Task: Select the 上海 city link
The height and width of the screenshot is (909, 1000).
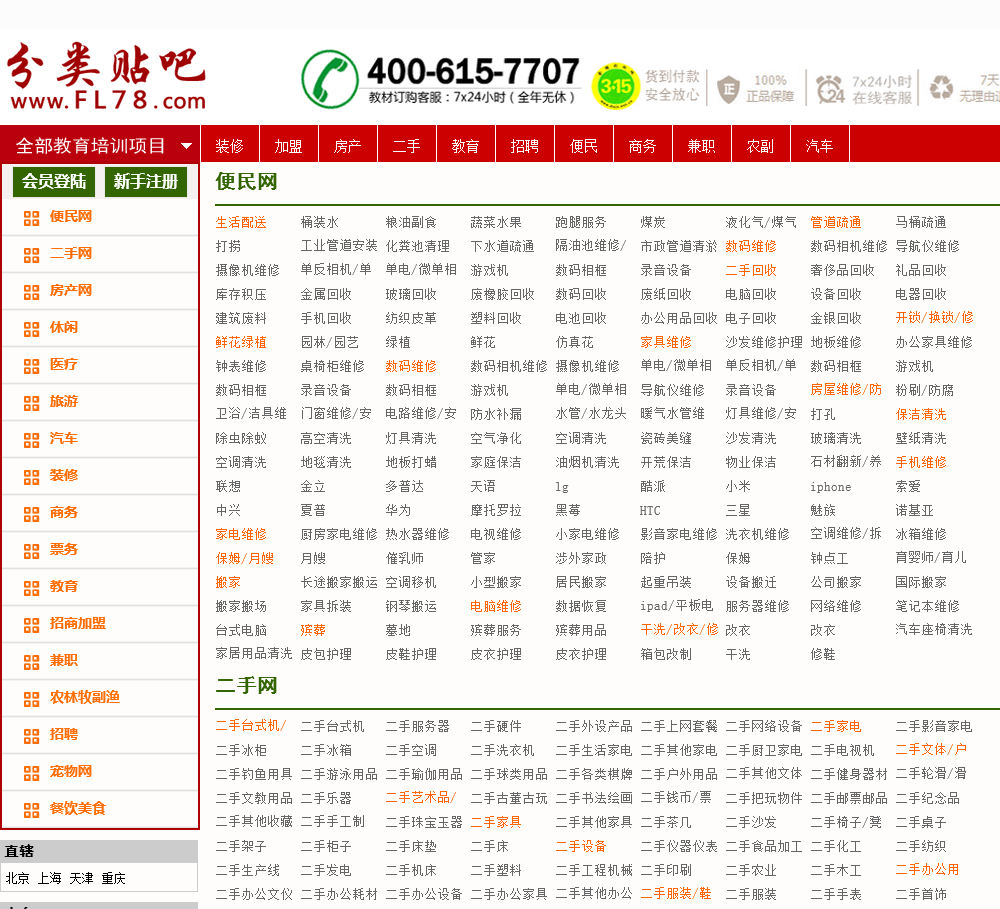Action: (49, 878)
